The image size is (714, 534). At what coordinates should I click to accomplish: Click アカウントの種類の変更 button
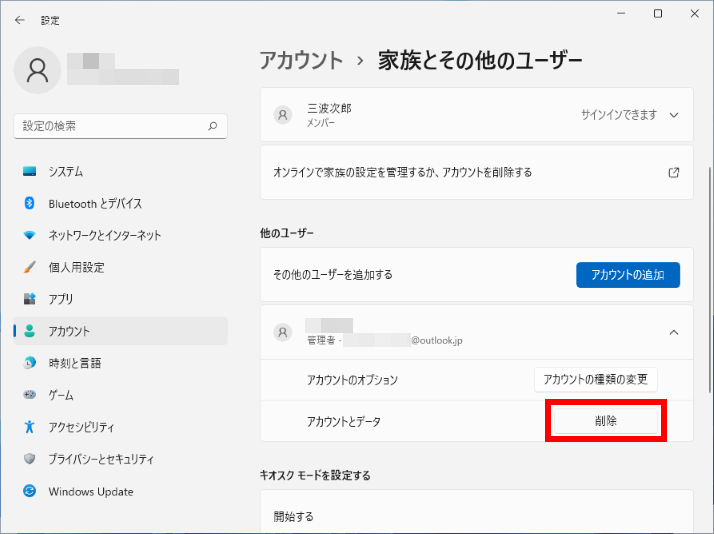tap(596, 380)
